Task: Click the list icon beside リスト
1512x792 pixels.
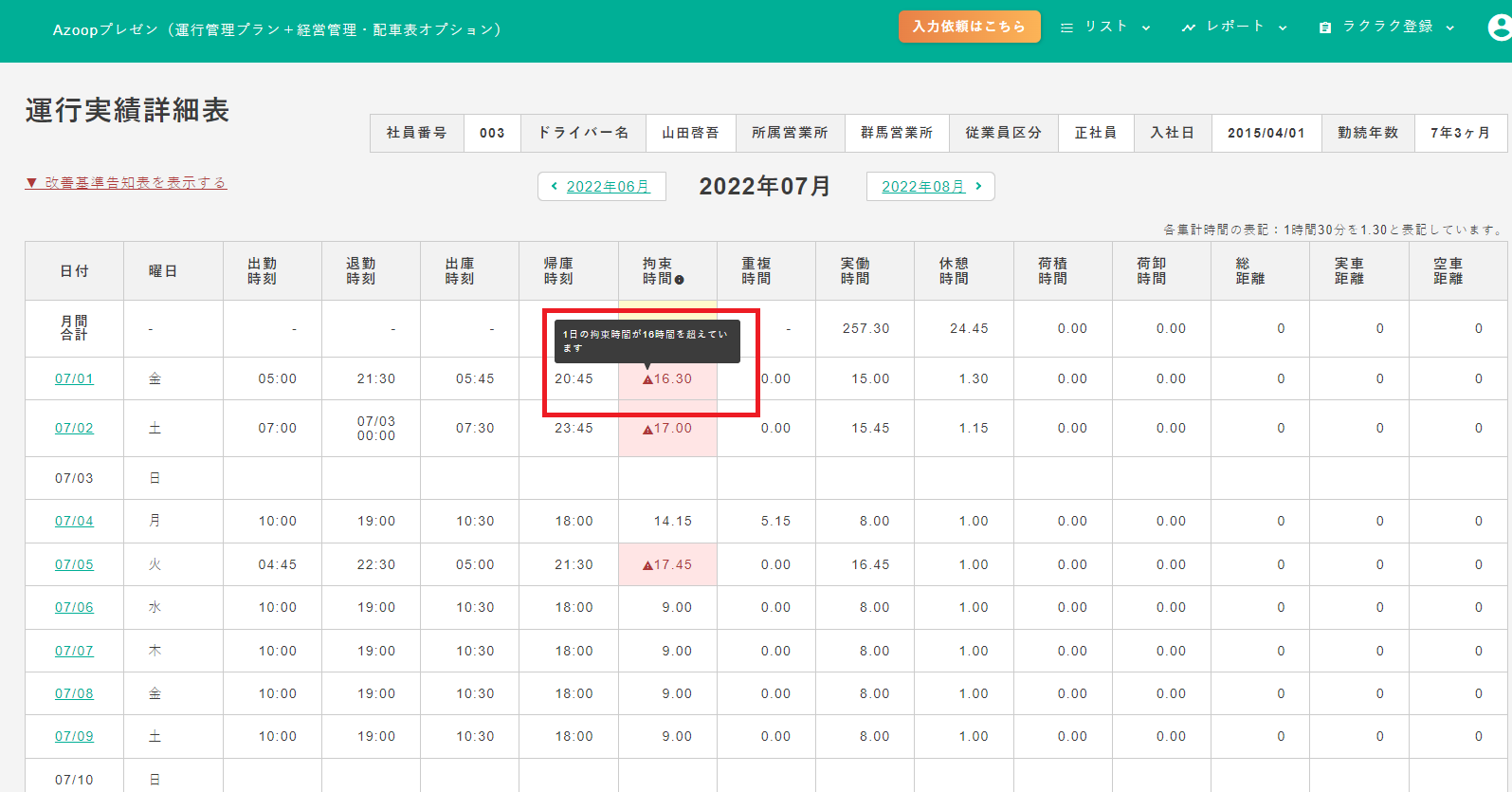Action: pos(1066,28)
